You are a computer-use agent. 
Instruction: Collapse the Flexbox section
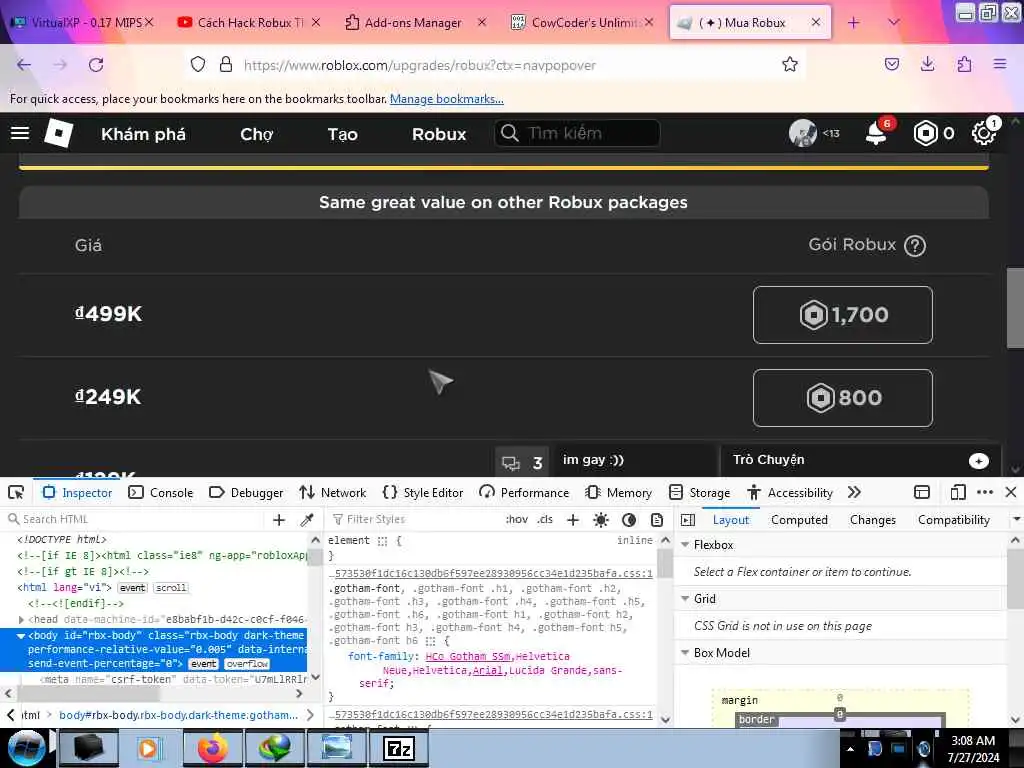coord(685,545)
